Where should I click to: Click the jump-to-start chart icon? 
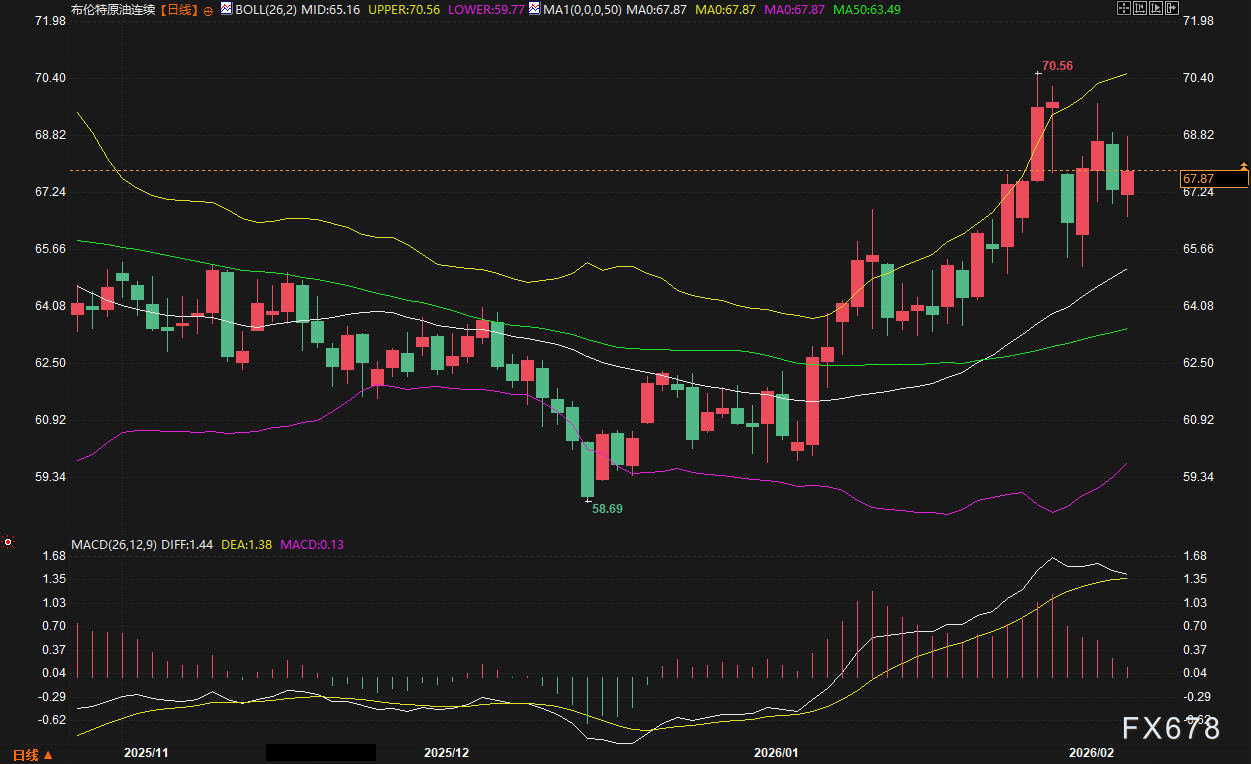[1140, 8]
